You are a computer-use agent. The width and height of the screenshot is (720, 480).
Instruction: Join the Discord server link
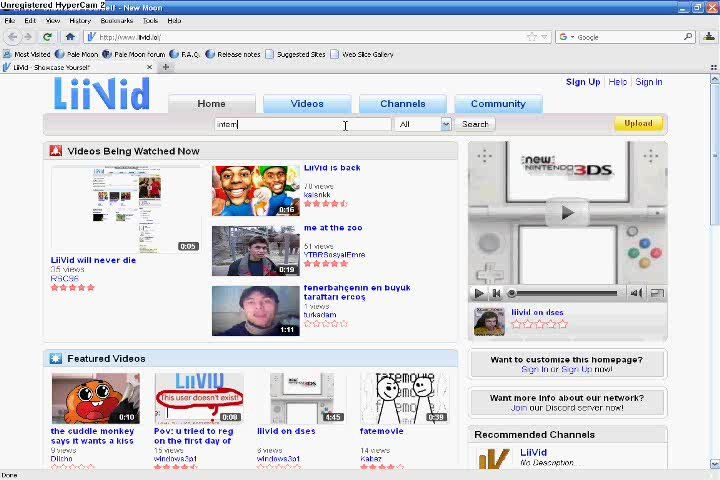tap(519, 408)
